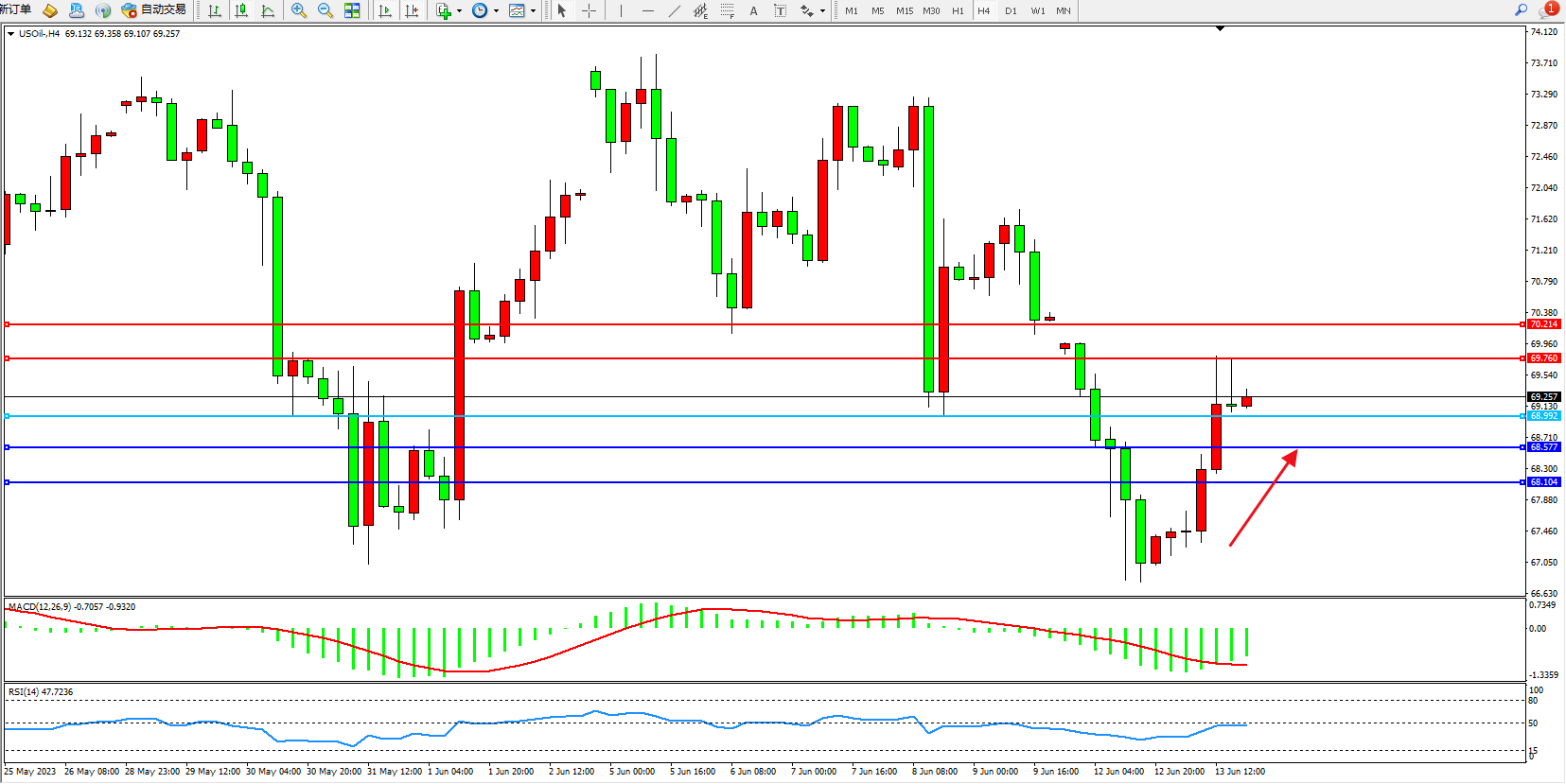
Task: Open the periodicity clock dropdown arrow
Action: 496,11
